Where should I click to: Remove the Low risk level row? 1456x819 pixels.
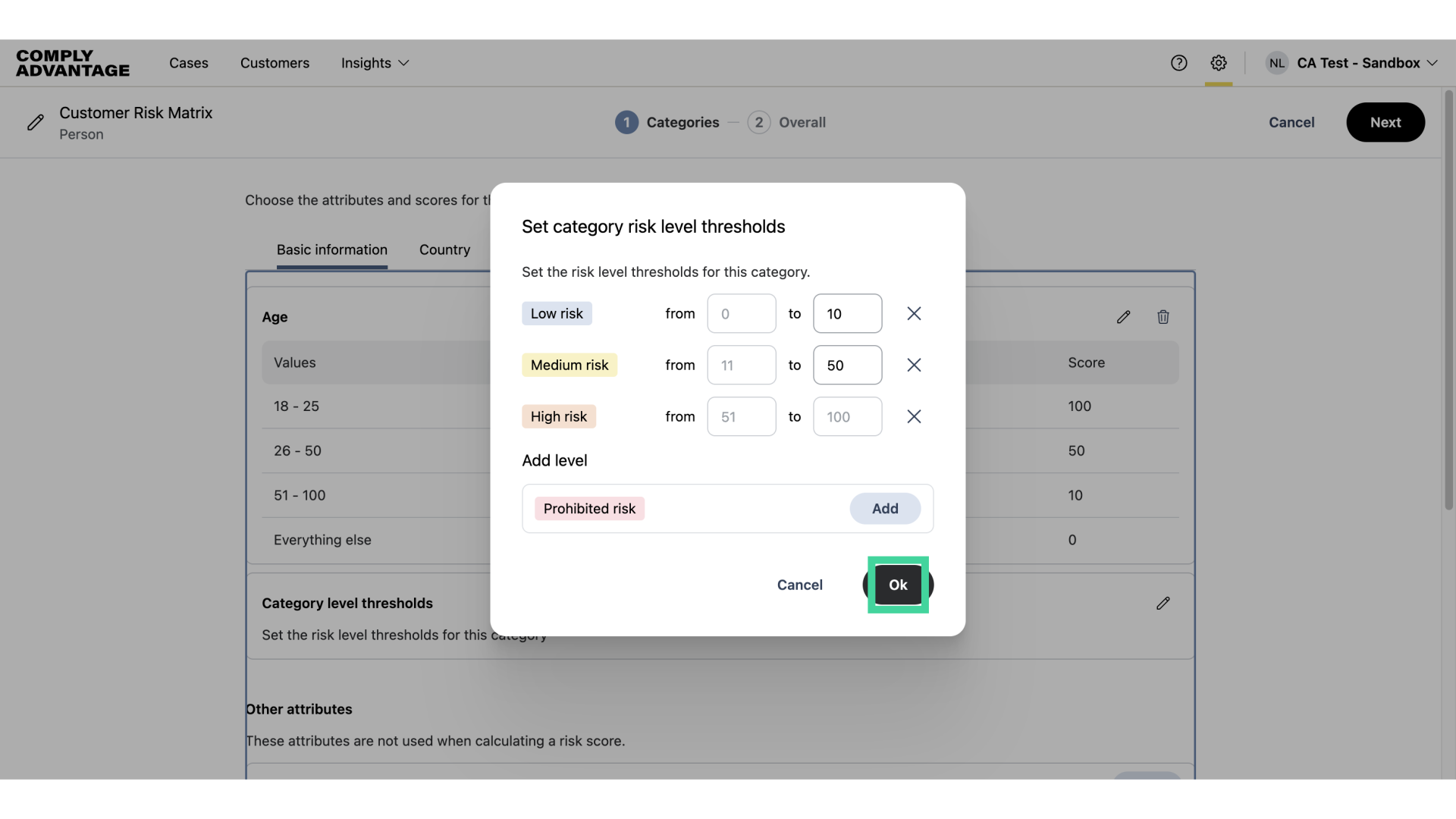point(914,314)
